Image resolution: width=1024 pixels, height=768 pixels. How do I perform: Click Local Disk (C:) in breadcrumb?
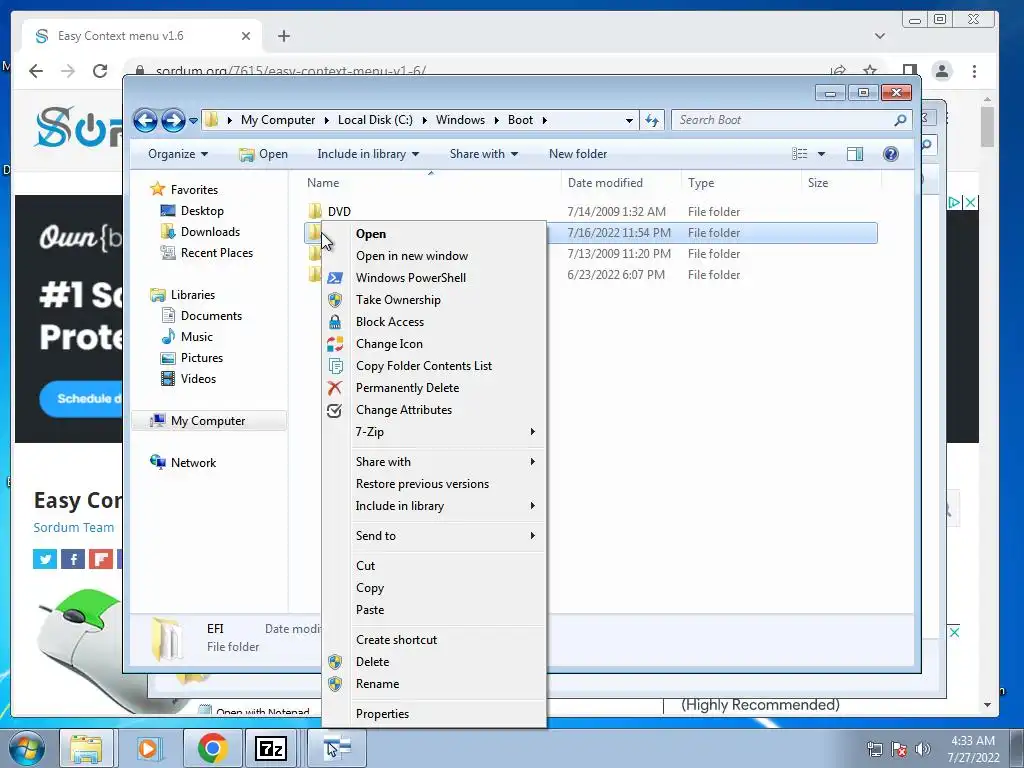coord(375,120)
